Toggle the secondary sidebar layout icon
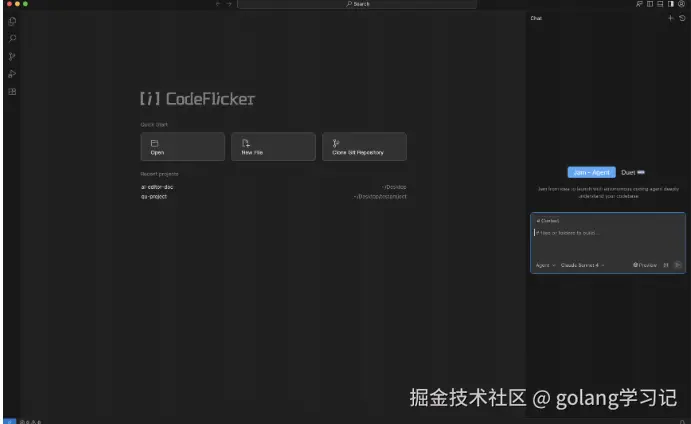The width and height of the screenshot is (691, 424). [x=671, y=4]
